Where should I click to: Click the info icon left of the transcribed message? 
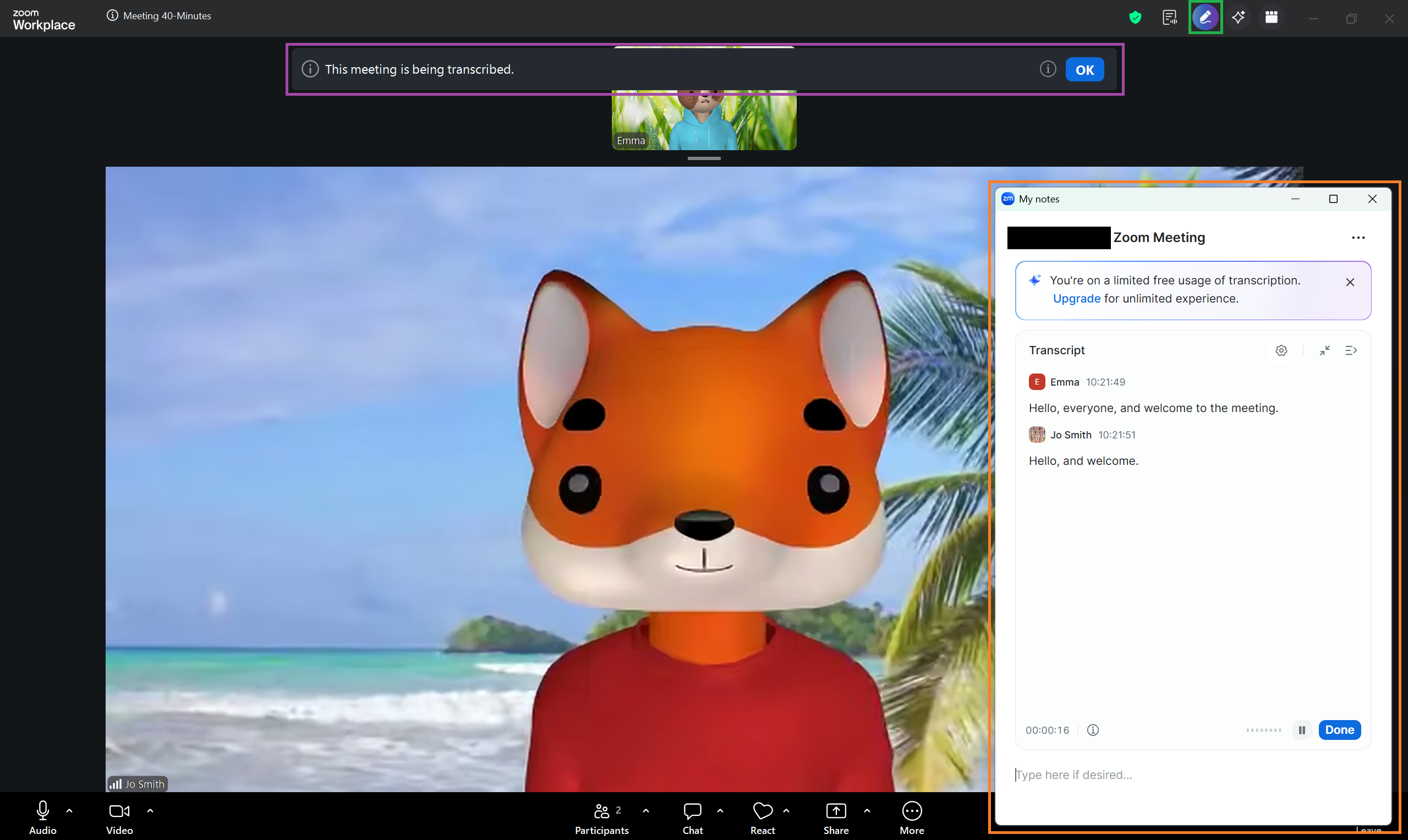coord(310,69)
